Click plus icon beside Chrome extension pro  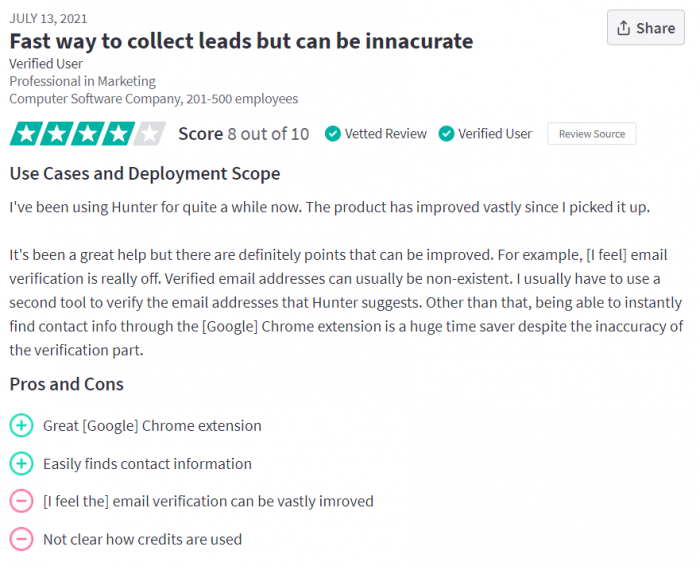pyautogui.click(x=21, y=426)
